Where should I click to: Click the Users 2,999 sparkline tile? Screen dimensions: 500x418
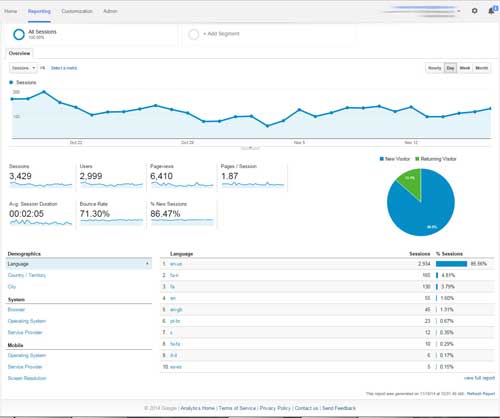(x=111, y=177)
